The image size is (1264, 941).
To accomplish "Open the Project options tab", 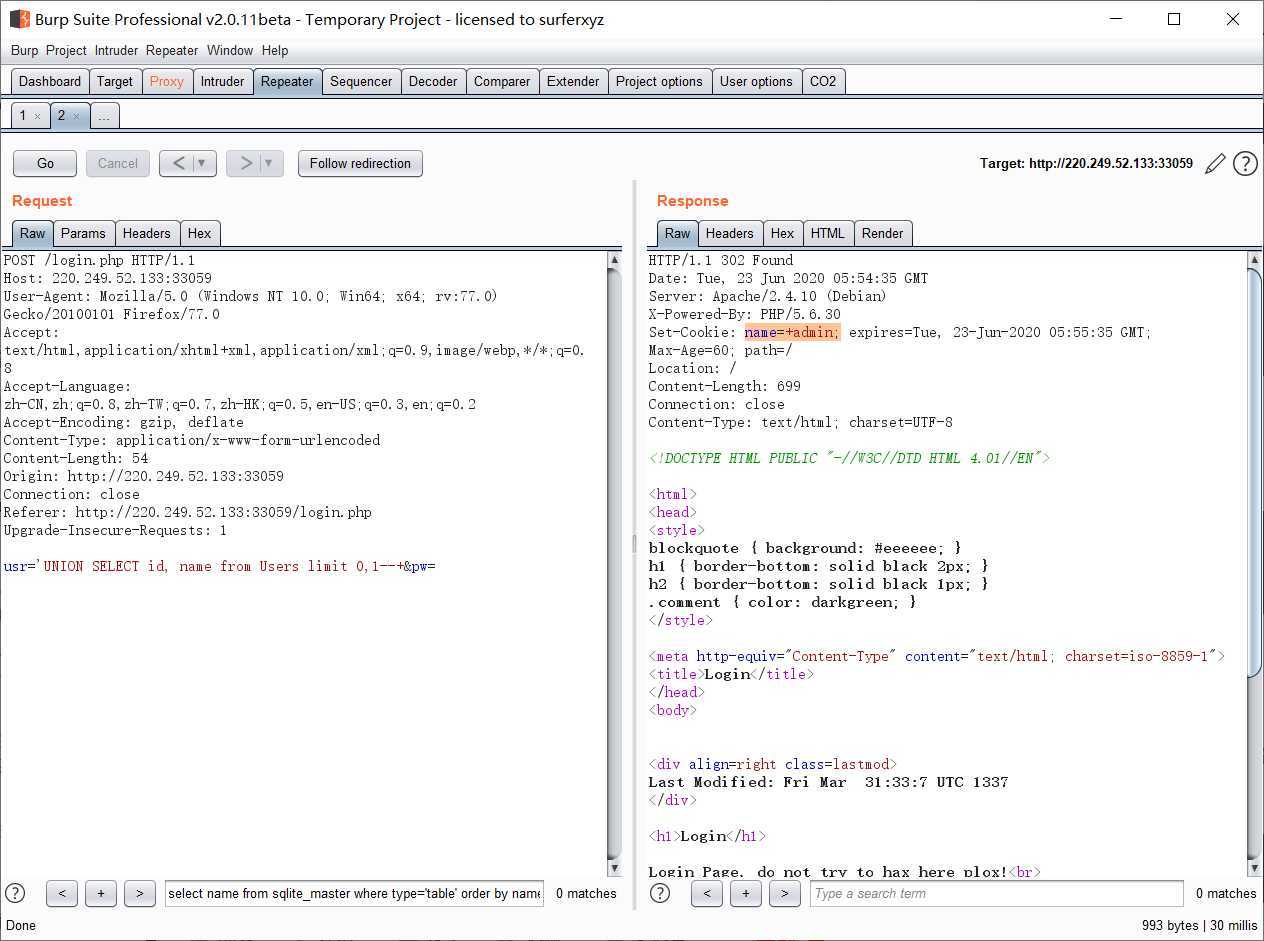I will coord(659,81).
